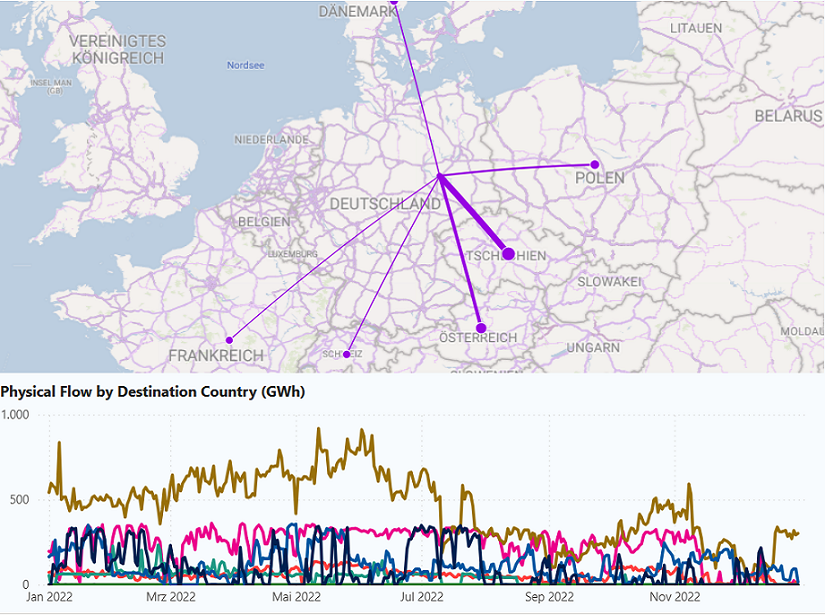
Task: Click the Germany origin hub of flows
Action: pos(440,177)
